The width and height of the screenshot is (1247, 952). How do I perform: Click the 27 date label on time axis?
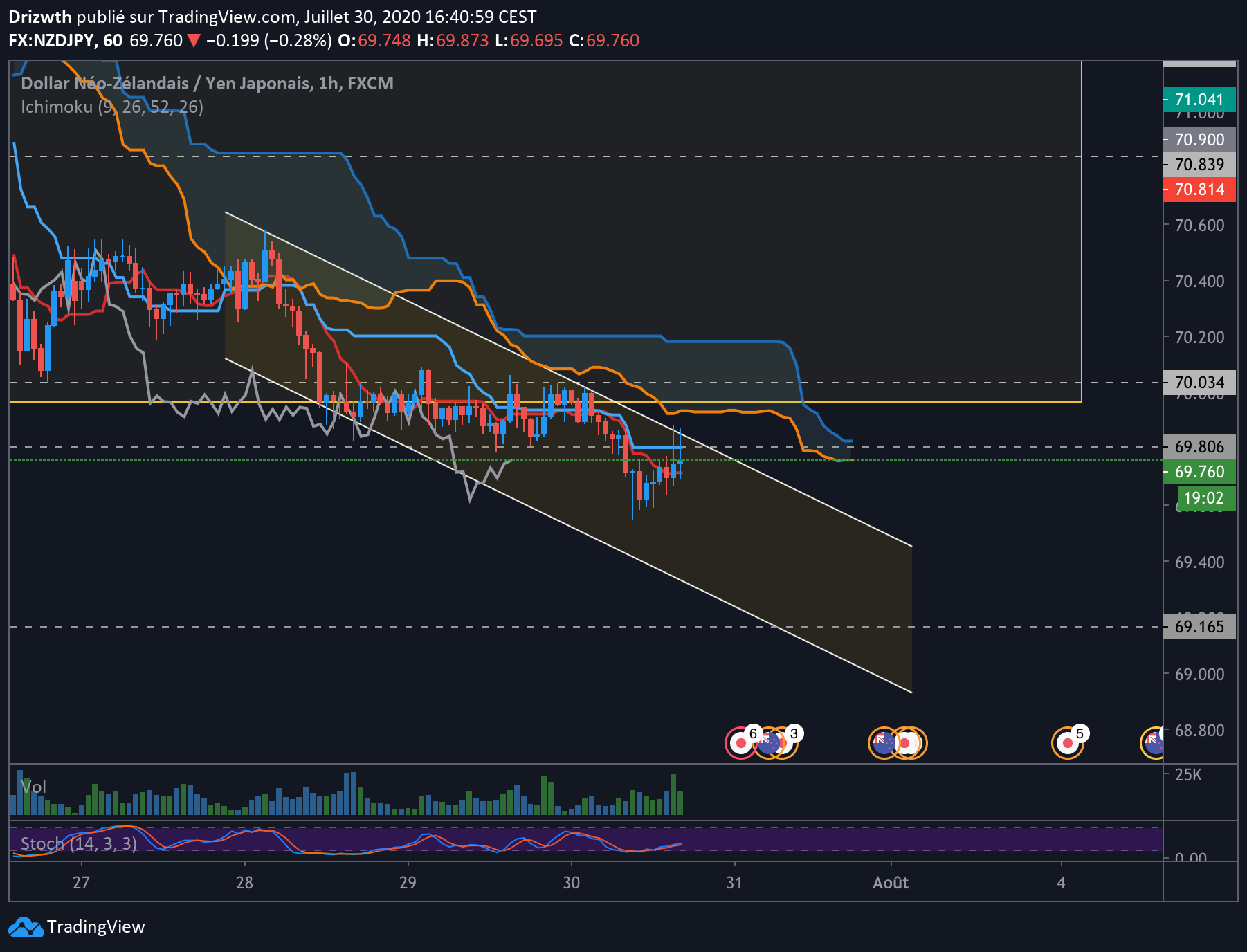point(81,883)
